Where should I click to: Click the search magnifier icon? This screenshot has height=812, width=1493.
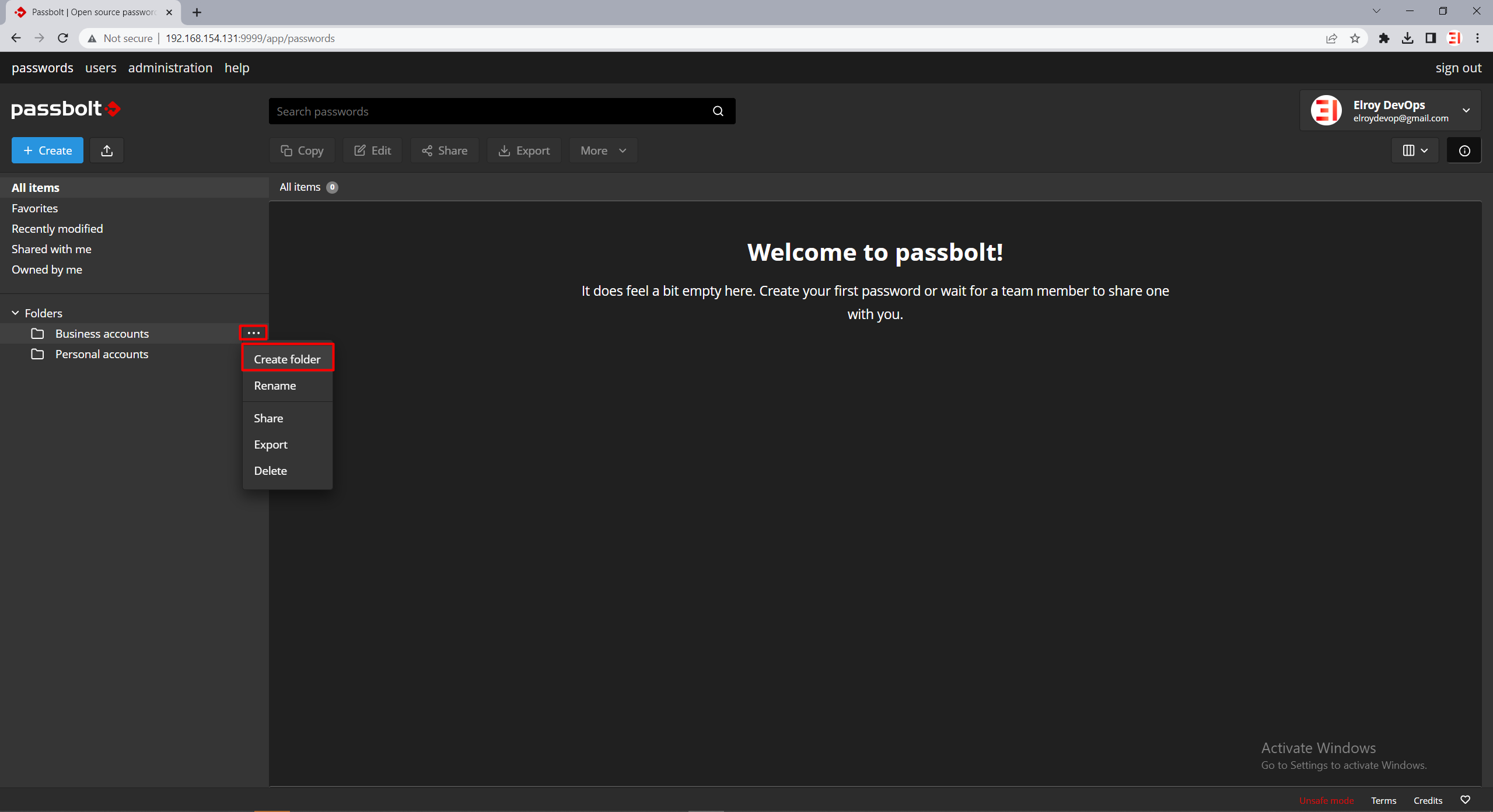pyautogui.click(x=718, y=111)
